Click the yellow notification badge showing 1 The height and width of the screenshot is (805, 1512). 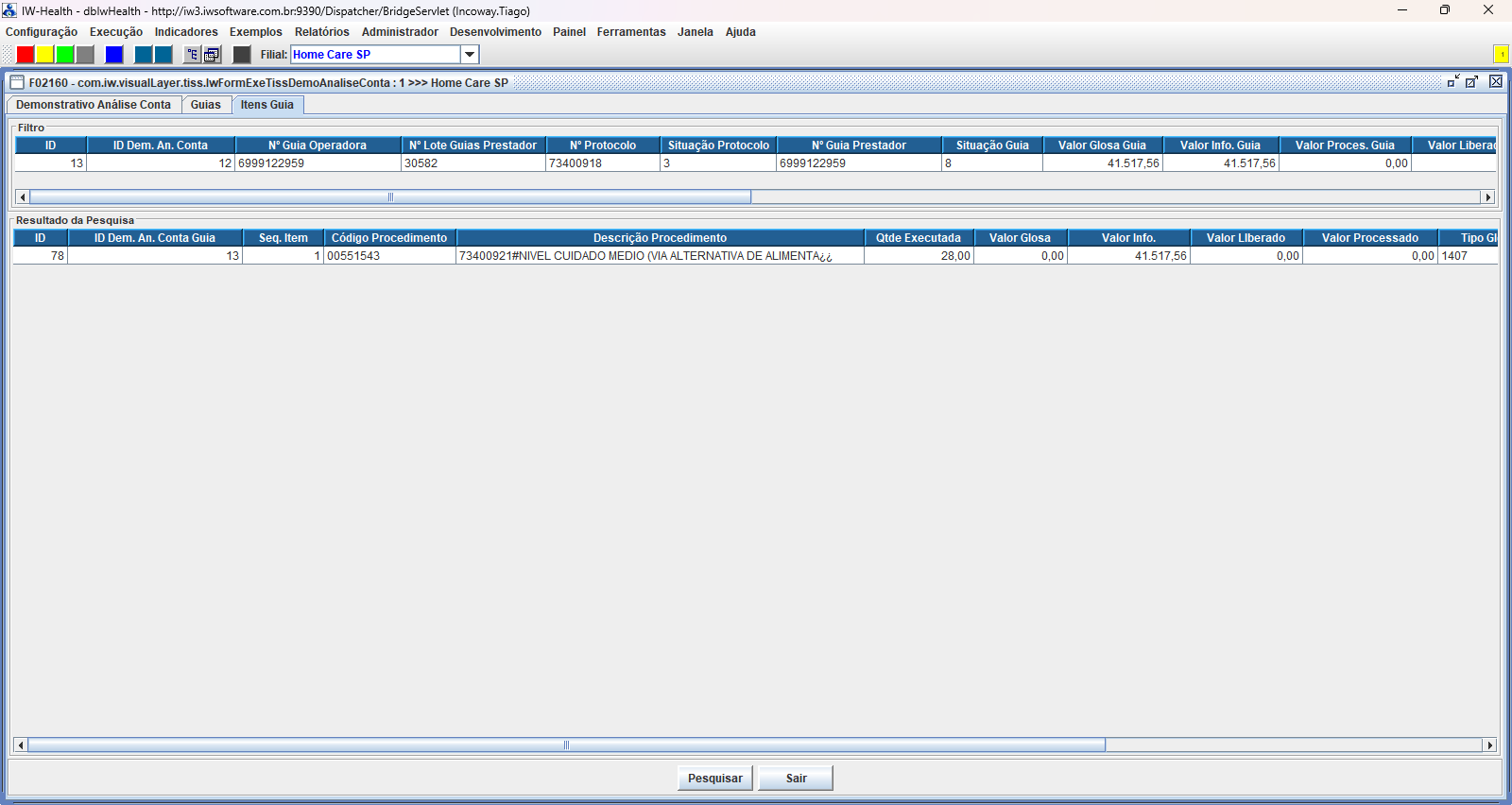coord(1501,54)
